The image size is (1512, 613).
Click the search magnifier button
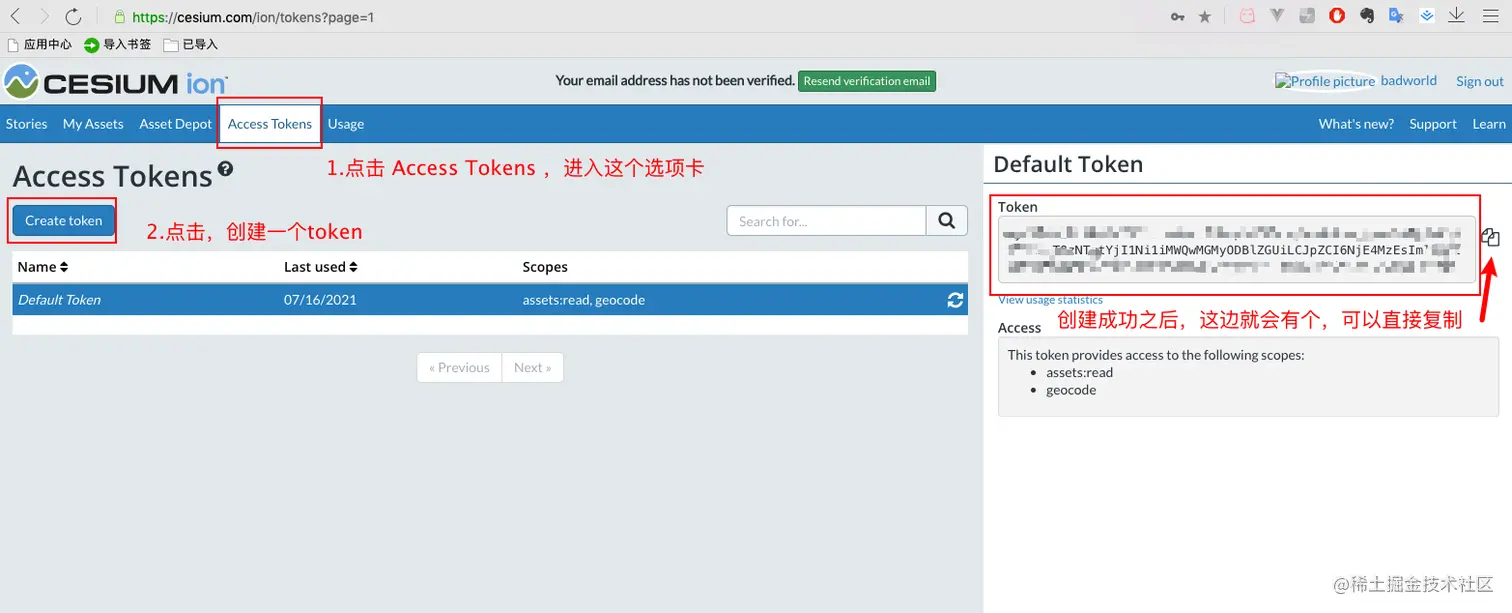pos(947,221)
